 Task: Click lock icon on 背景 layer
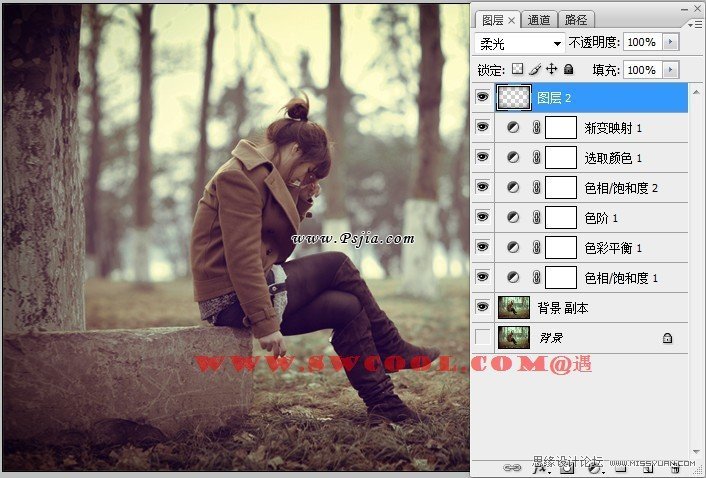click(667, 338)
